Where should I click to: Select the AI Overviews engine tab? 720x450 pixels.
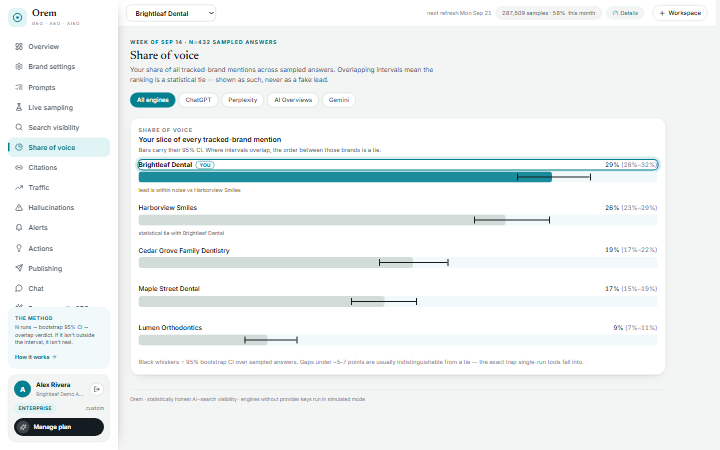tap(293, 100)
